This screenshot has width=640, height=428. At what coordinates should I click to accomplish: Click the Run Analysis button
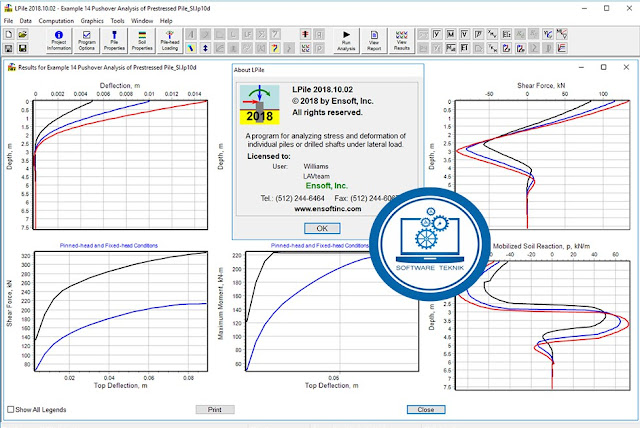tap(346, 40)
